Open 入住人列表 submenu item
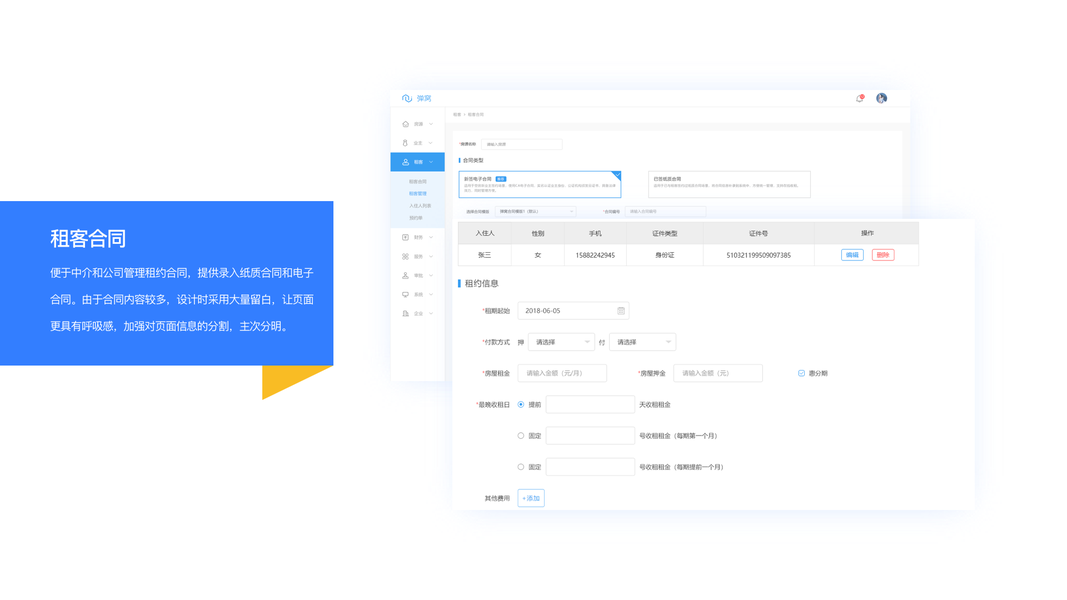1067x600 pixels. coord(420,206)
